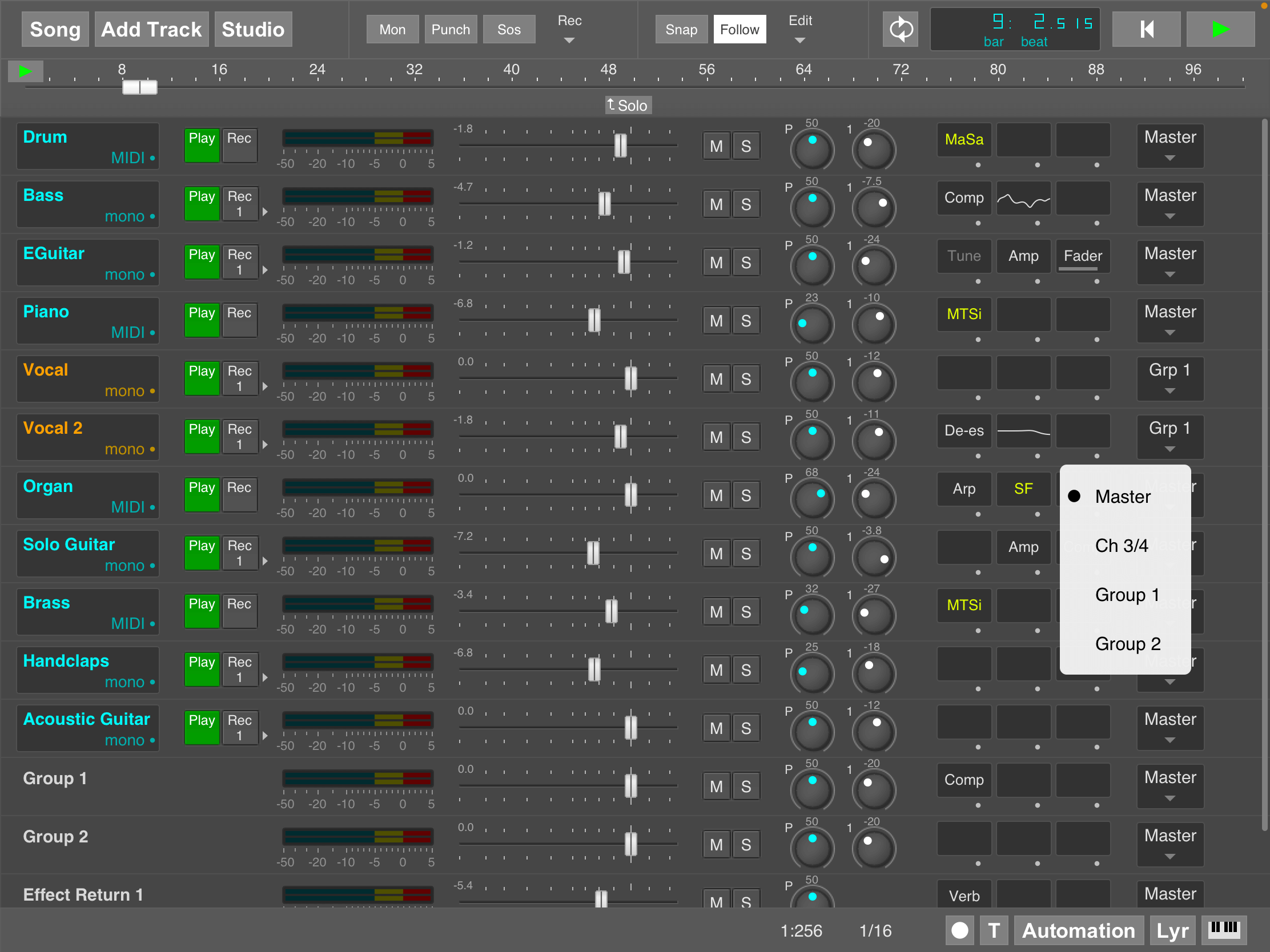
Task: Select Master in the output popup
Action: coord(1125,497)
